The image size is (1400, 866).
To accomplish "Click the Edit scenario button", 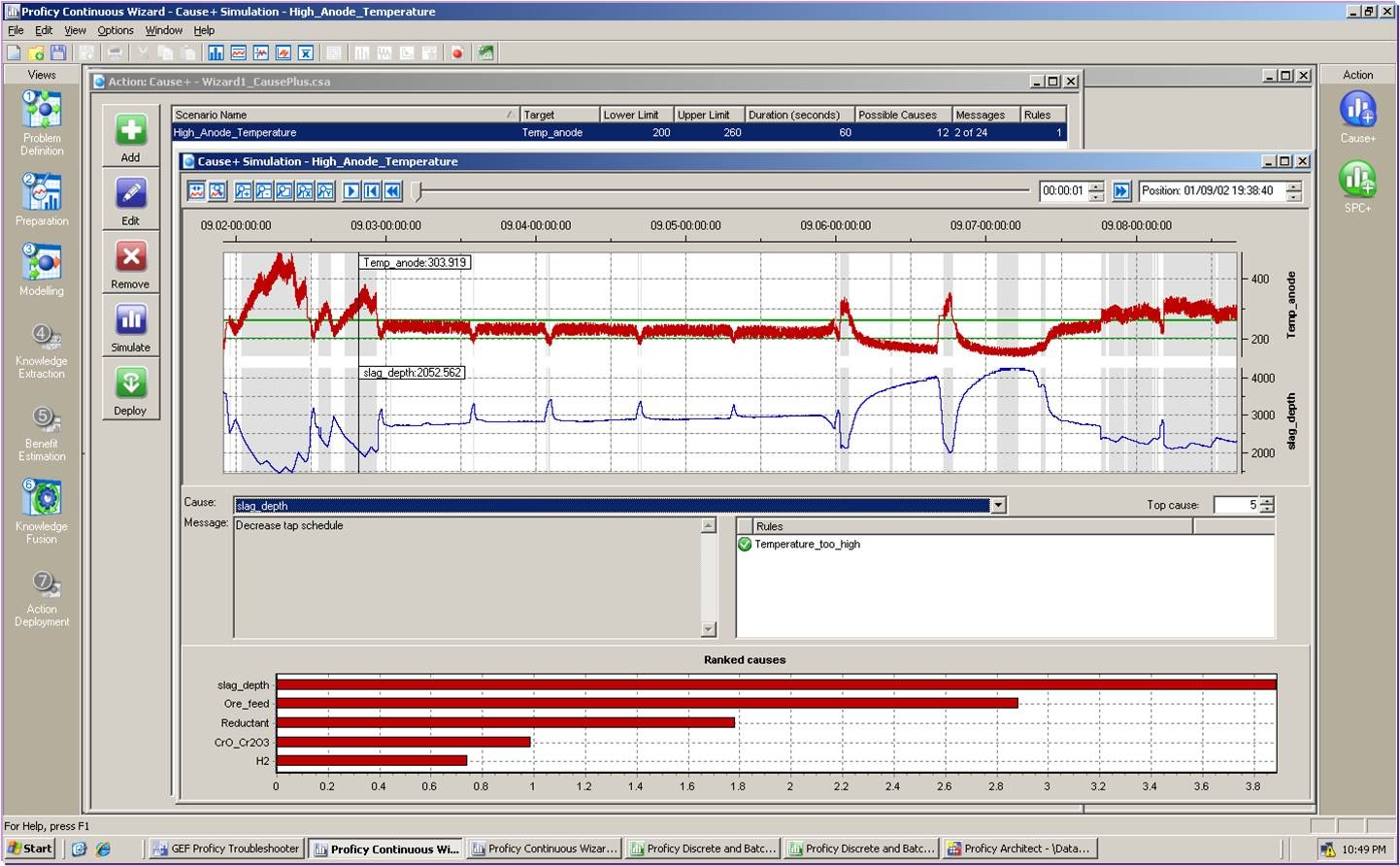I will tap(130, 200).
